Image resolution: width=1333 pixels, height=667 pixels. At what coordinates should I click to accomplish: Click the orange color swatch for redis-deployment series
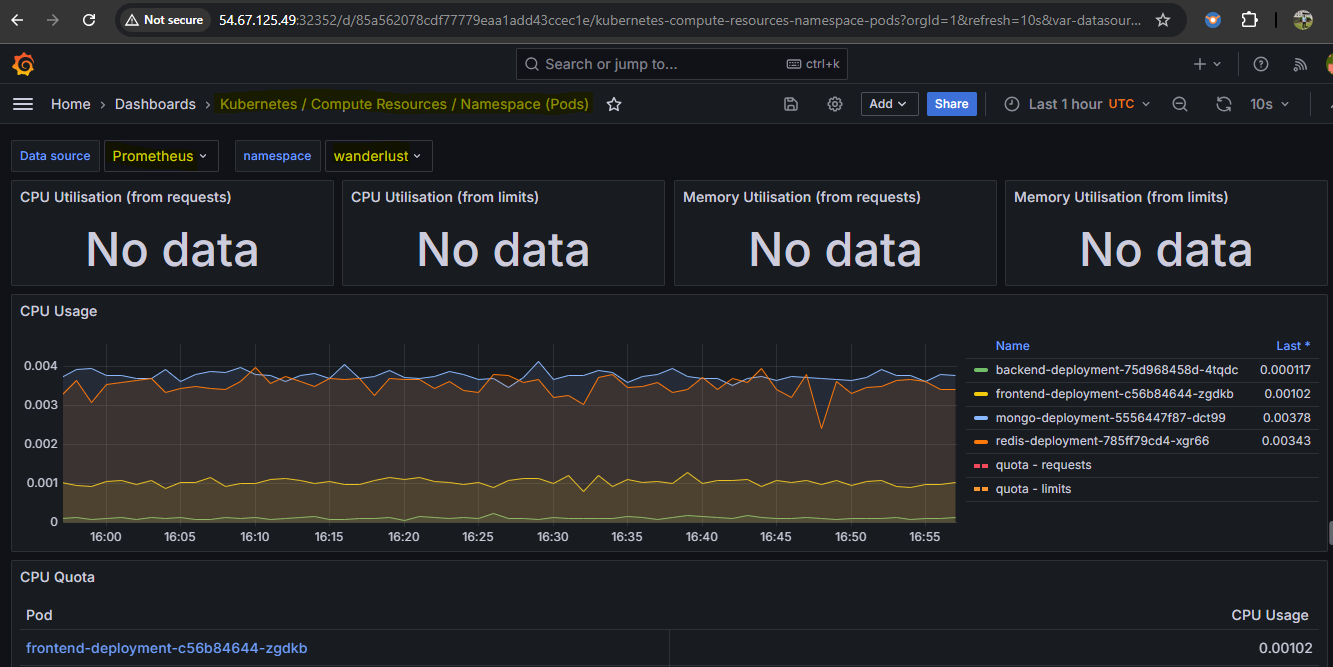[981, 441]
